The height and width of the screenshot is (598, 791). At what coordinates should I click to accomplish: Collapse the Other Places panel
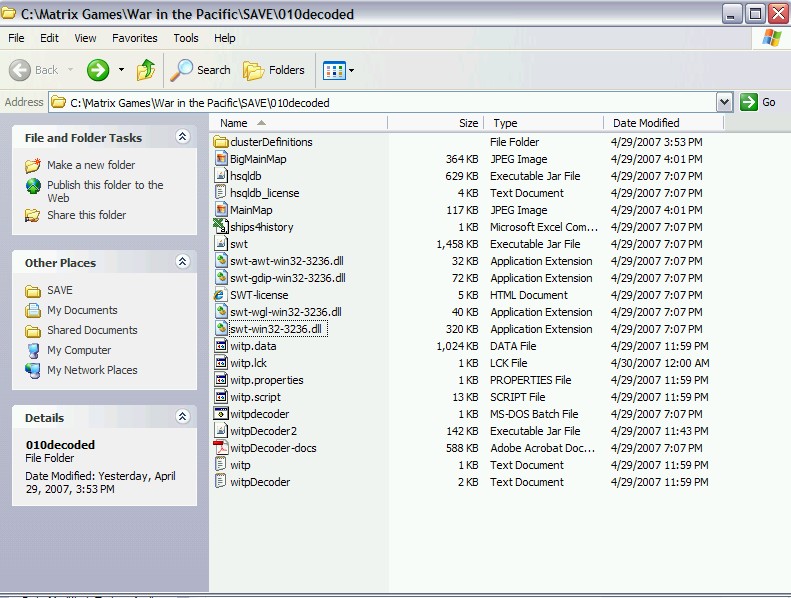[182, 262]
